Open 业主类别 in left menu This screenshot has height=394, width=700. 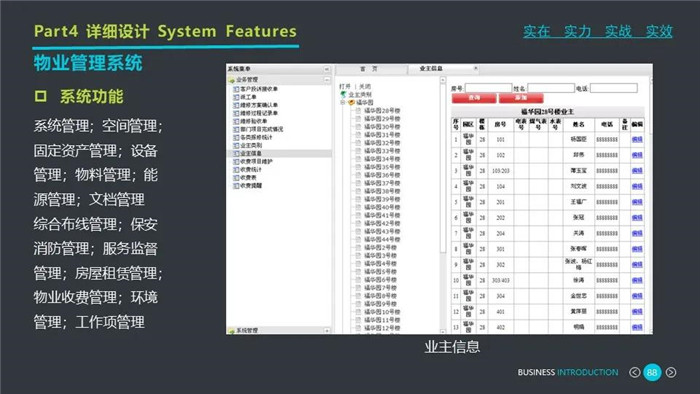coord(251,145)
